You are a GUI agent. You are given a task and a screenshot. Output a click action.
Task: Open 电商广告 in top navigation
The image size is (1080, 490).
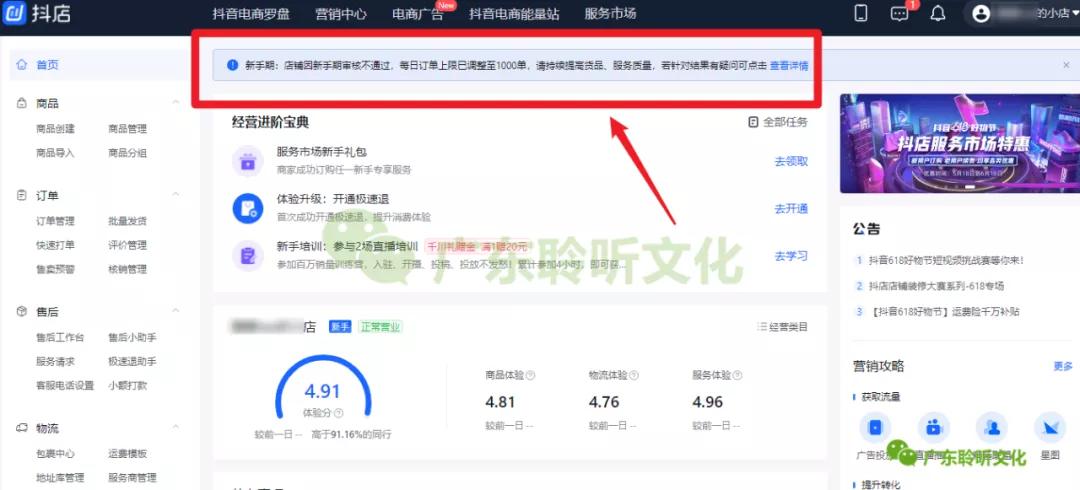418,14
